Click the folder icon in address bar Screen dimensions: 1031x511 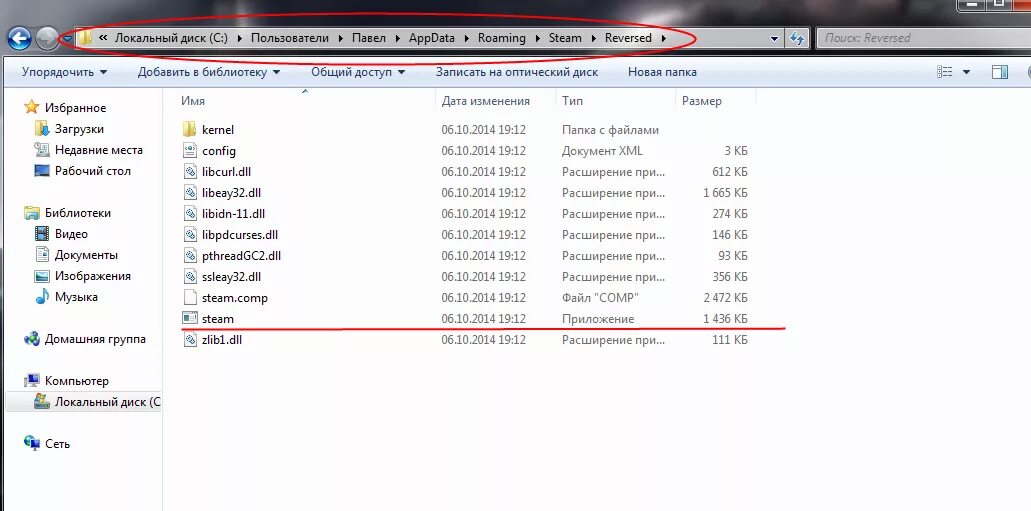click(85, 38)
